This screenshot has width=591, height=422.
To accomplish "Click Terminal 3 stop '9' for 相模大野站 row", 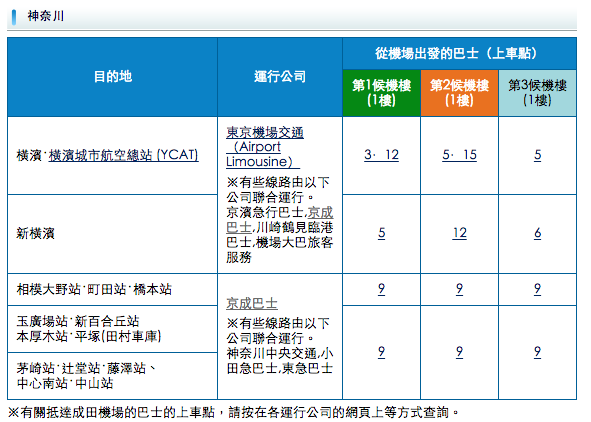I will coord(537,289).
